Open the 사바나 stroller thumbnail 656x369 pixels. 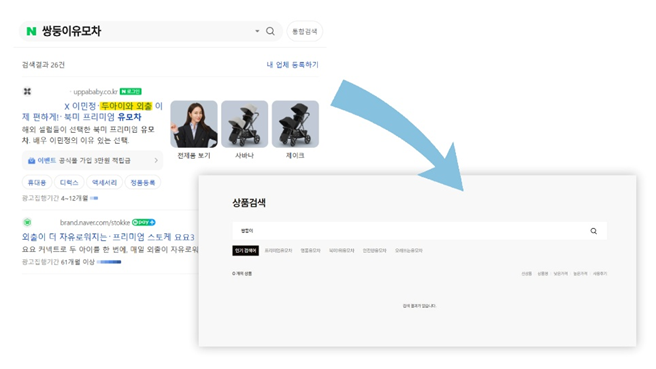click(x=244, y=124)
